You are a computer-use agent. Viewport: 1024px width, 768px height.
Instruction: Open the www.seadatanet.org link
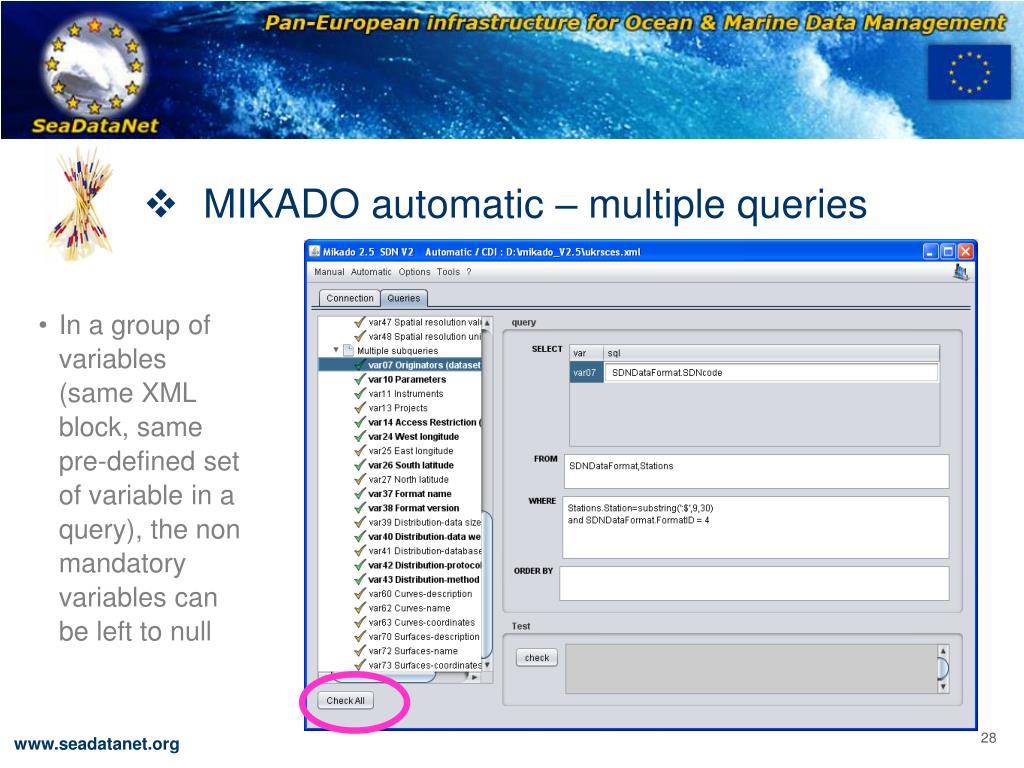click(x=97, y=744)
